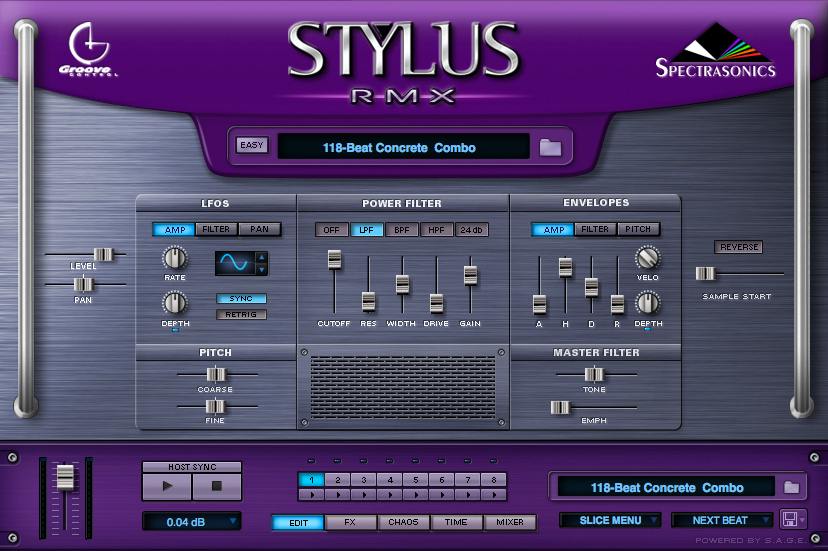Toggle the LFO SYNC button
The image size is (828, 551).
coord(241,298)
